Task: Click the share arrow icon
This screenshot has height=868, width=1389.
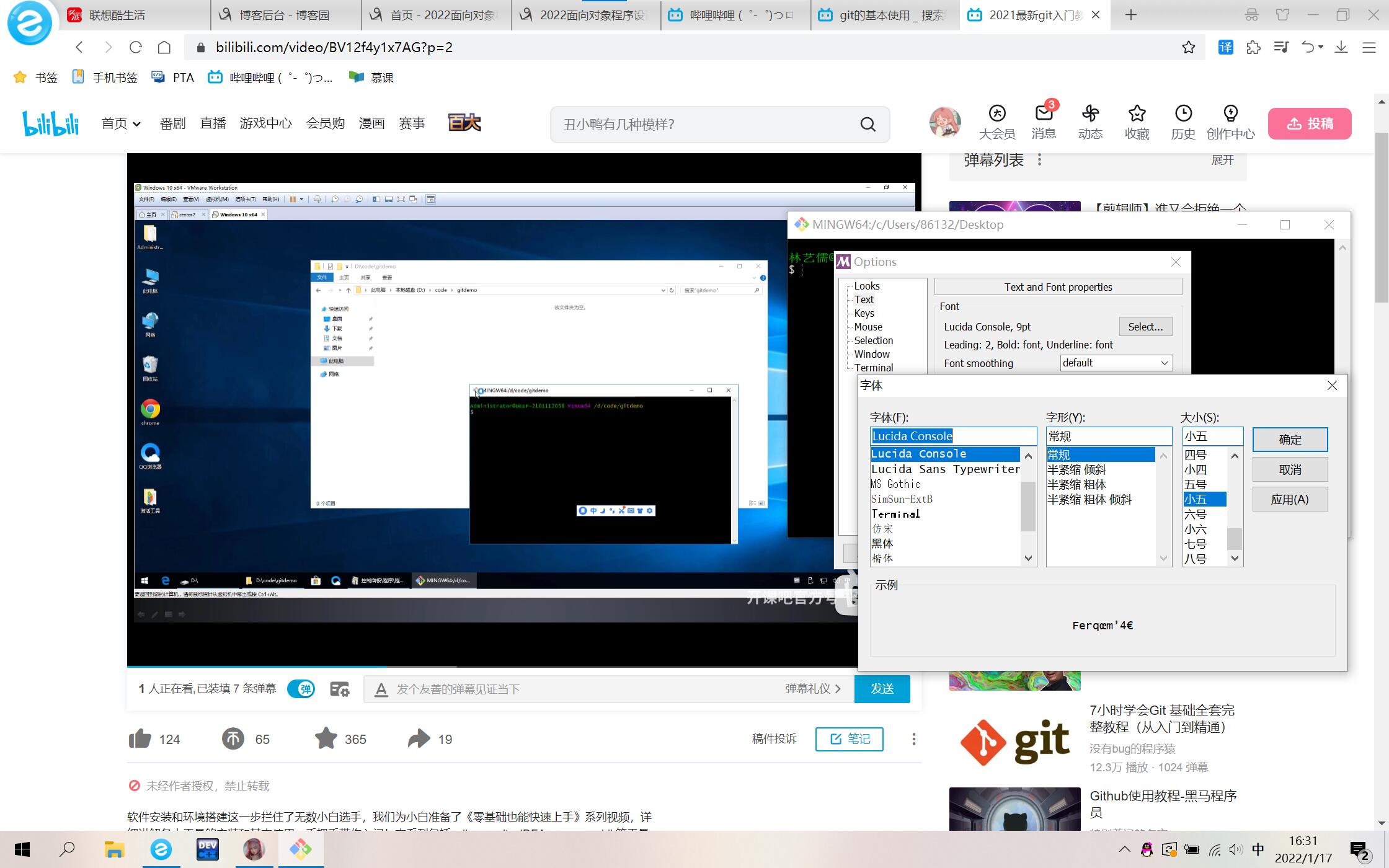Action: [x=419, y=738]
